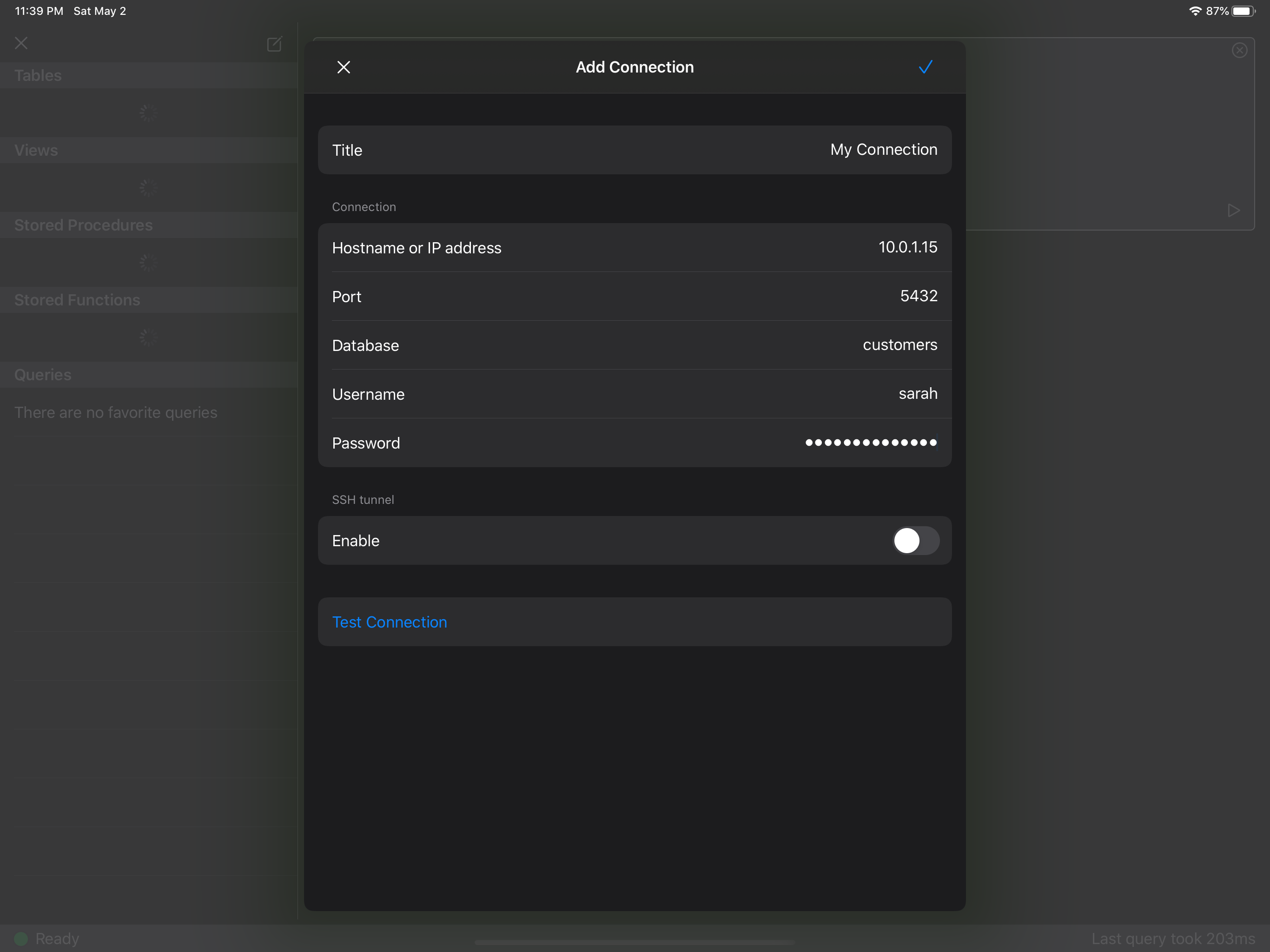Confirm connection with the blue checkmark
This screenshot has width=1270, height=952.
[x=925, y=67]
